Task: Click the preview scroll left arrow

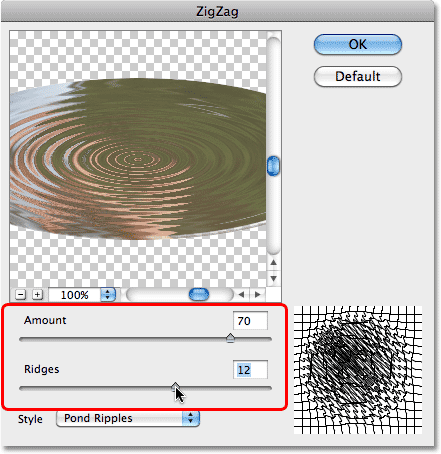Action: (241, 295)
